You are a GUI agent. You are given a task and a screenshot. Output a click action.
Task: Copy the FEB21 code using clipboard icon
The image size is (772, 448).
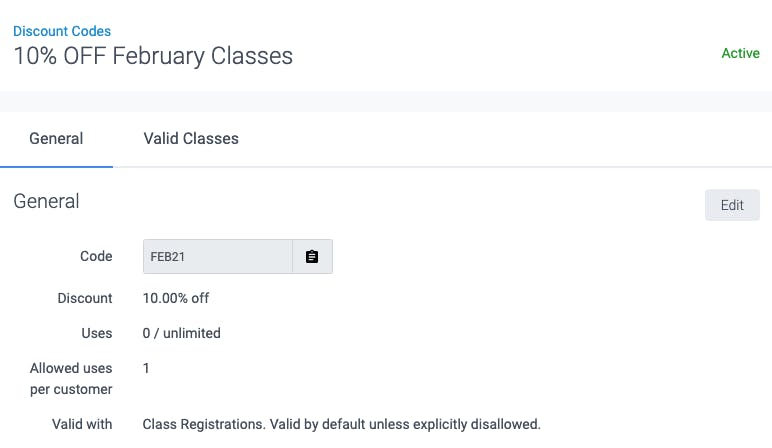click(x=312, y=256)
